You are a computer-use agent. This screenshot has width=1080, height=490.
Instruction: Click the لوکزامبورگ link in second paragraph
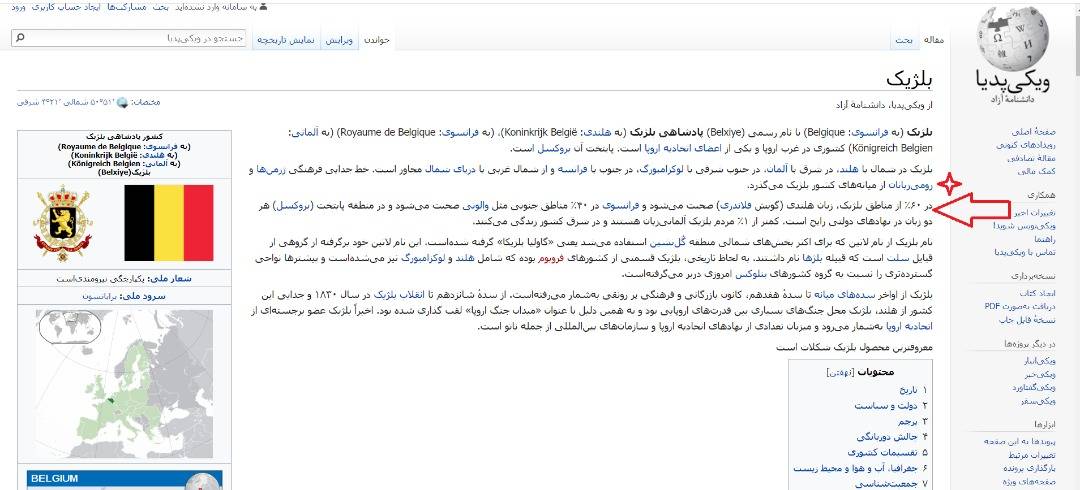point(661,169)
